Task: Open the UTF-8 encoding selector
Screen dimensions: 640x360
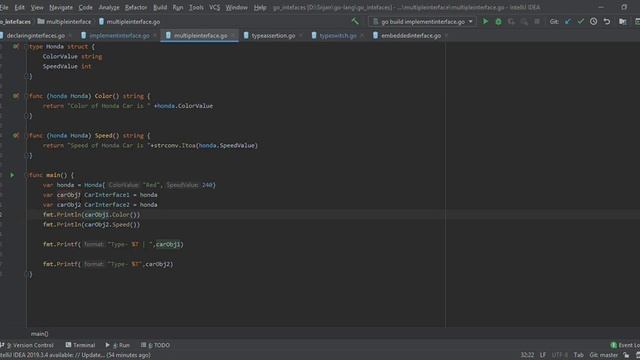Action: 560,355
